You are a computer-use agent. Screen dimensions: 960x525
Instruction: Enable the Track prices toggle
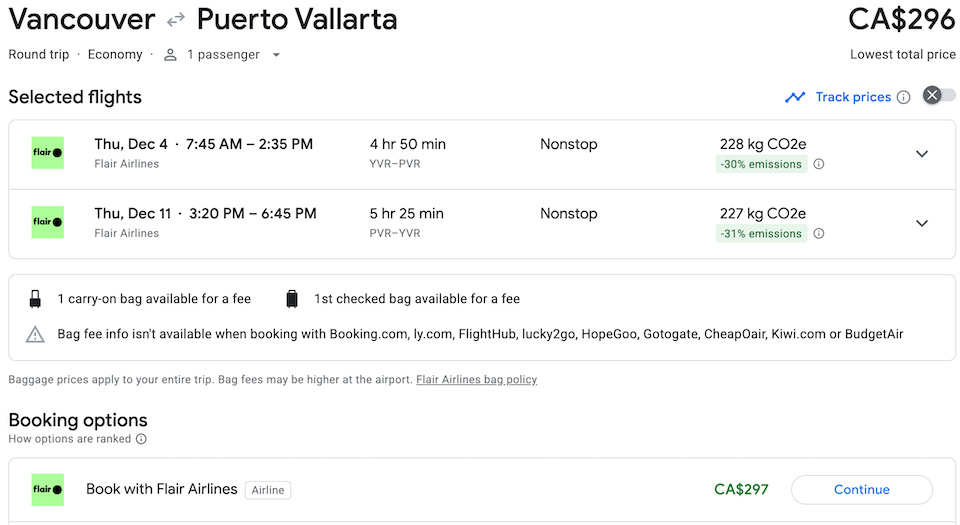(x=939, y=96)
